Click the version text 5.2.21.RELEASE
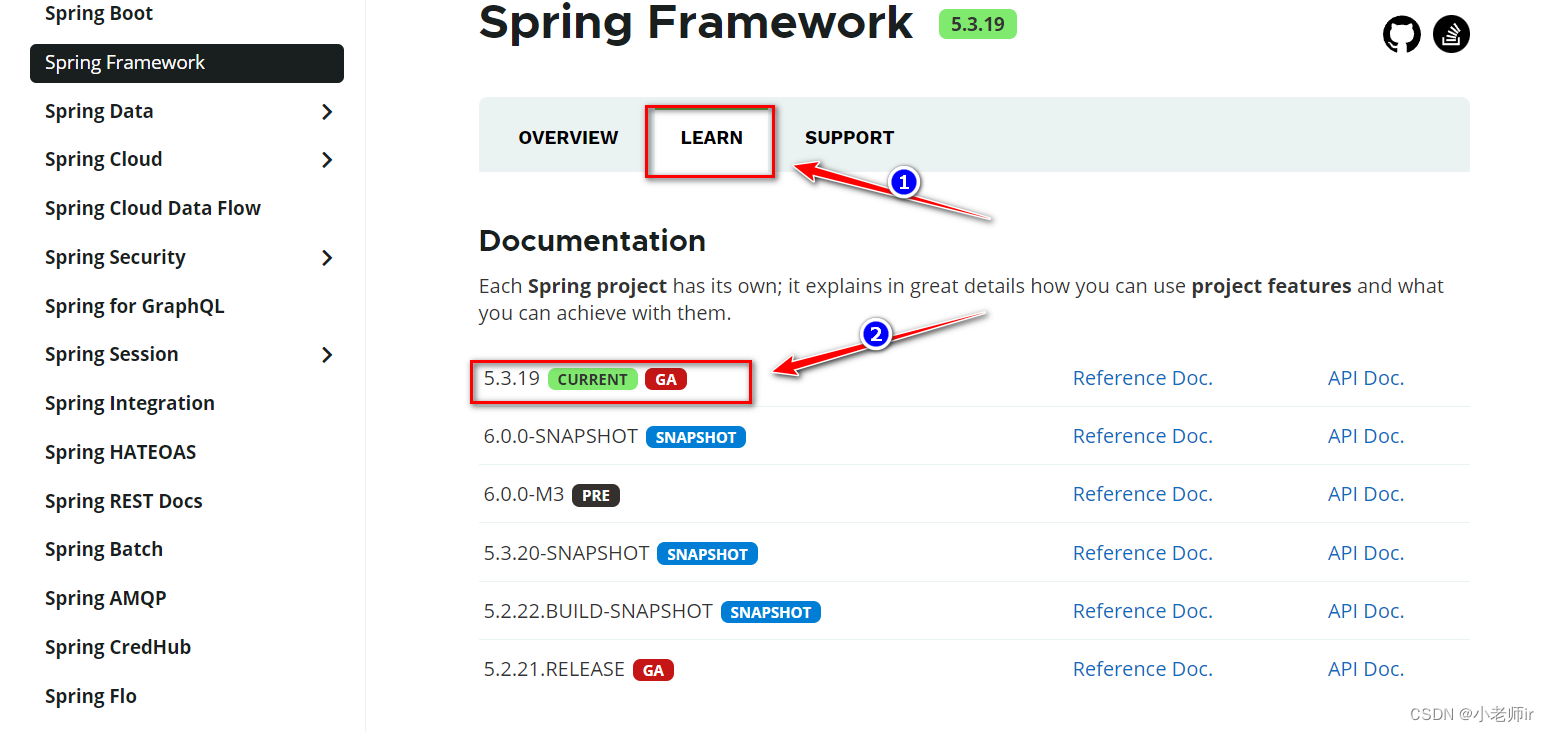 [x=554, y=669]
